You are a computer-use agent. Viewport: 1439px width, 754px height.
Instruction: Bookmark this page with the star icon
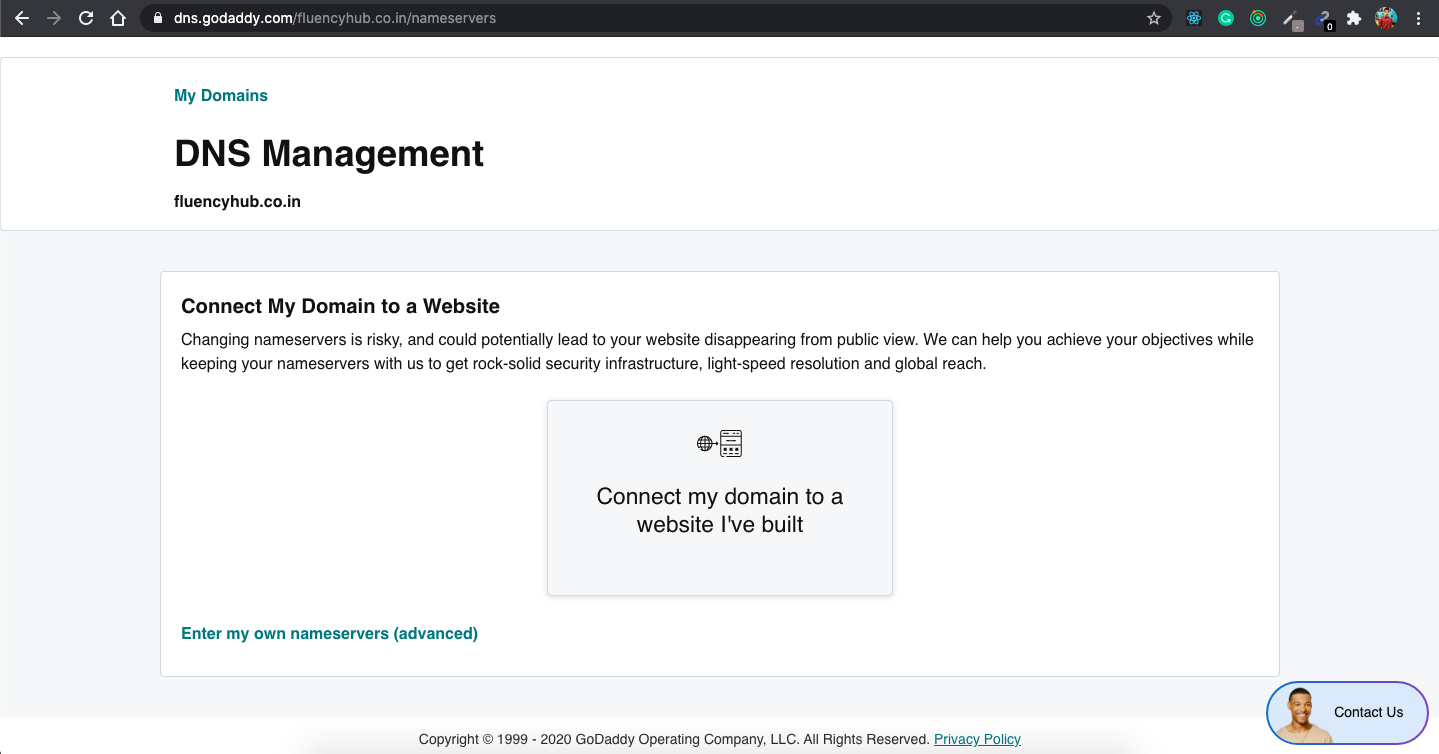click(1154, 18)
